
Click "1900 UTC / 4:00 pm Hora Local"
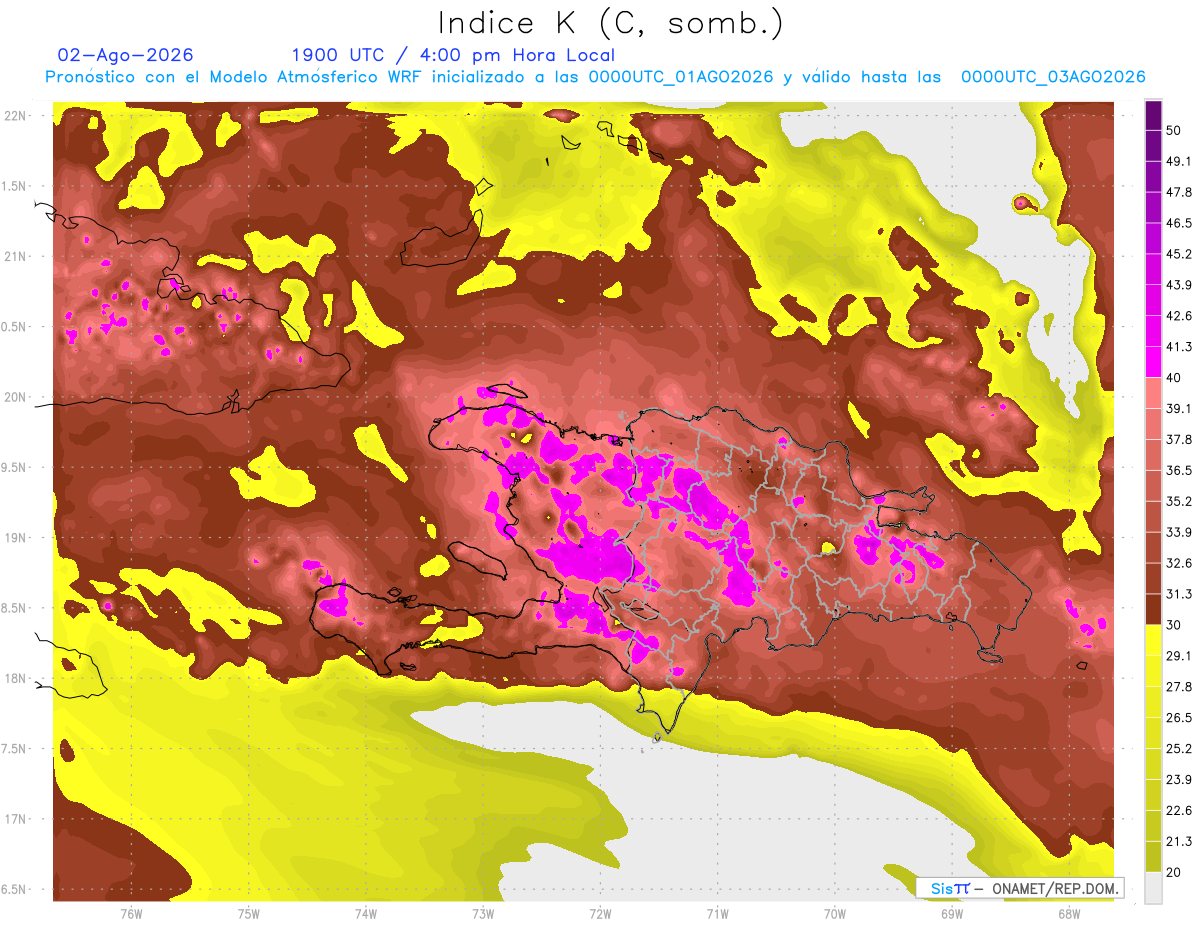click(453, 56)
